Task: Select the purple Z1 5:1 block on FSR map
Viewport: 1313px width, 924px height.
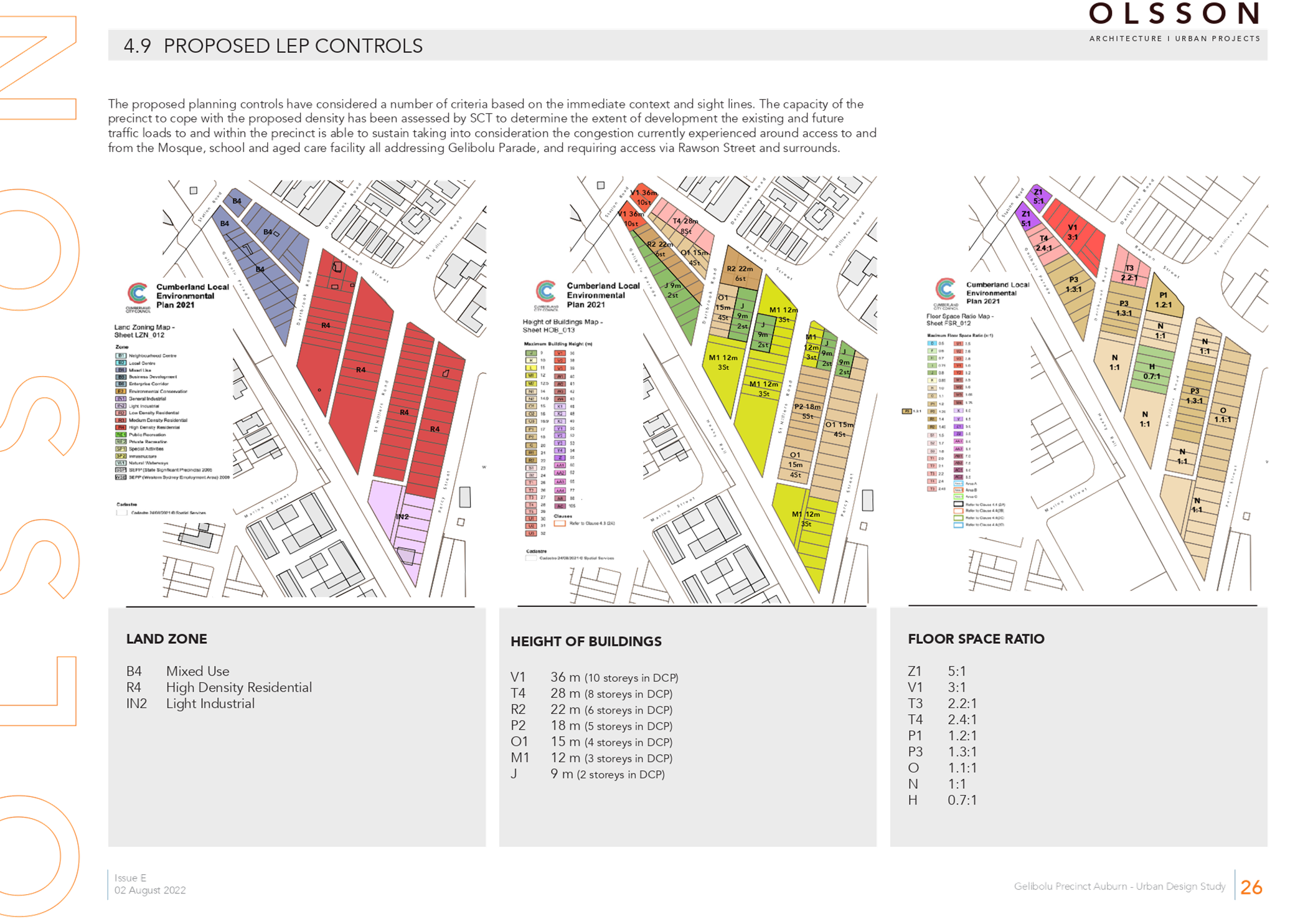Action: pyautogui.click(x=1038, y=197)
